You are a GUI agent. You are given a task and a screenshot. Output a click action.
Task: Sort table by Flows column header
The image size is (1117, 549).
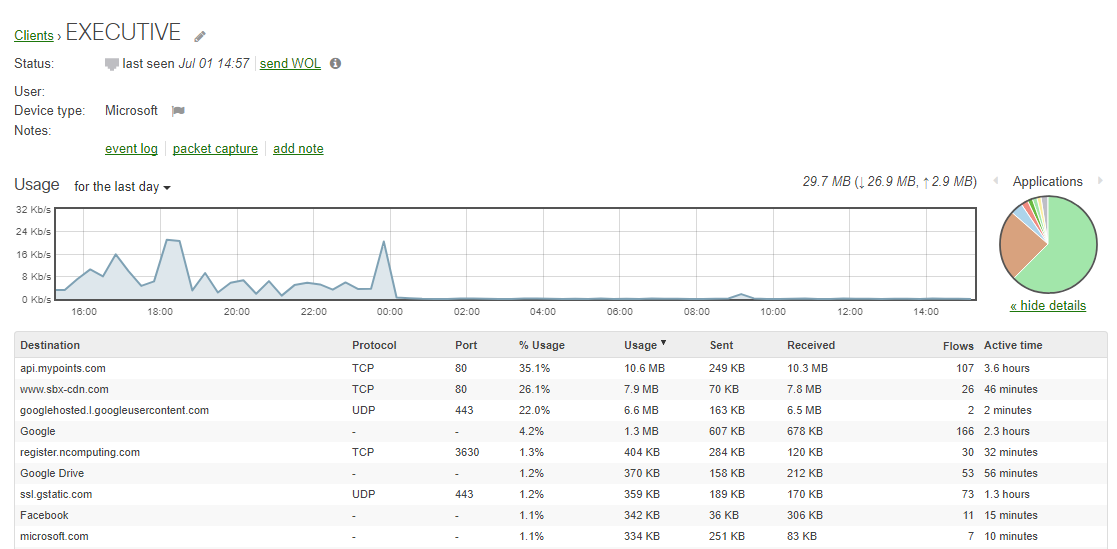click(958, 346)
